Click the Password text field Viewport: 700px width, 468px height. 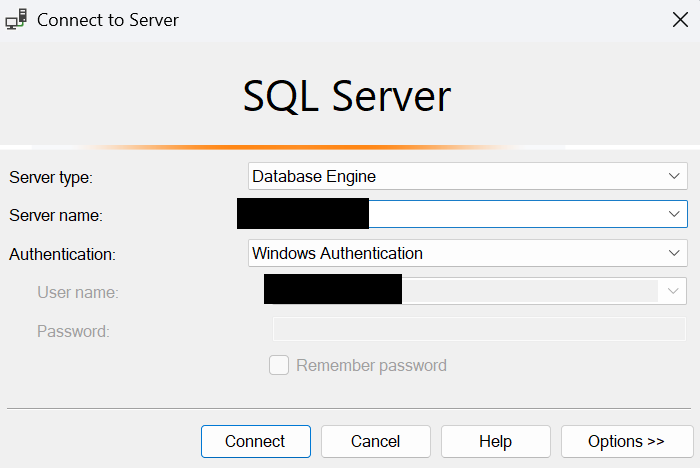tap(479, 330)
